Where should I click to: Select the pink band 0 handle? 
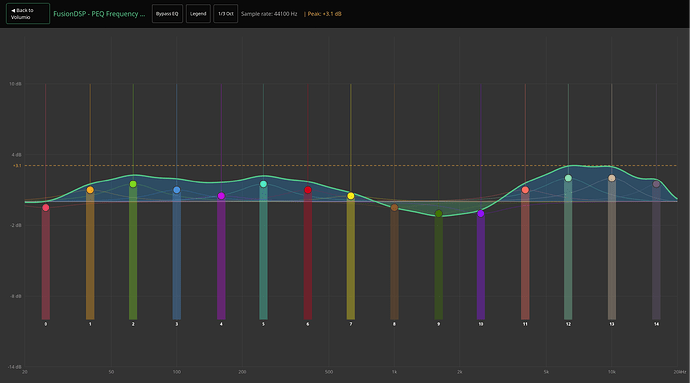pyautogui.click(x=46, y=207)
